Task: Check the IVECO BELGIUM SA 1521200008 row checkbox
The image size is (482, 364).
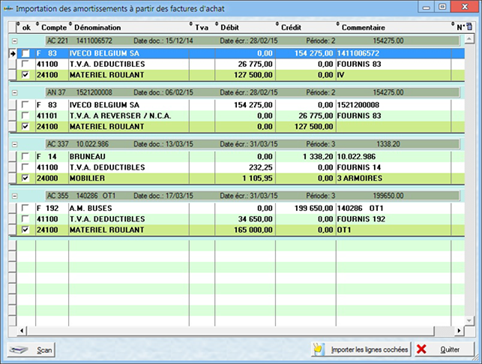Action: coord(25,105)
